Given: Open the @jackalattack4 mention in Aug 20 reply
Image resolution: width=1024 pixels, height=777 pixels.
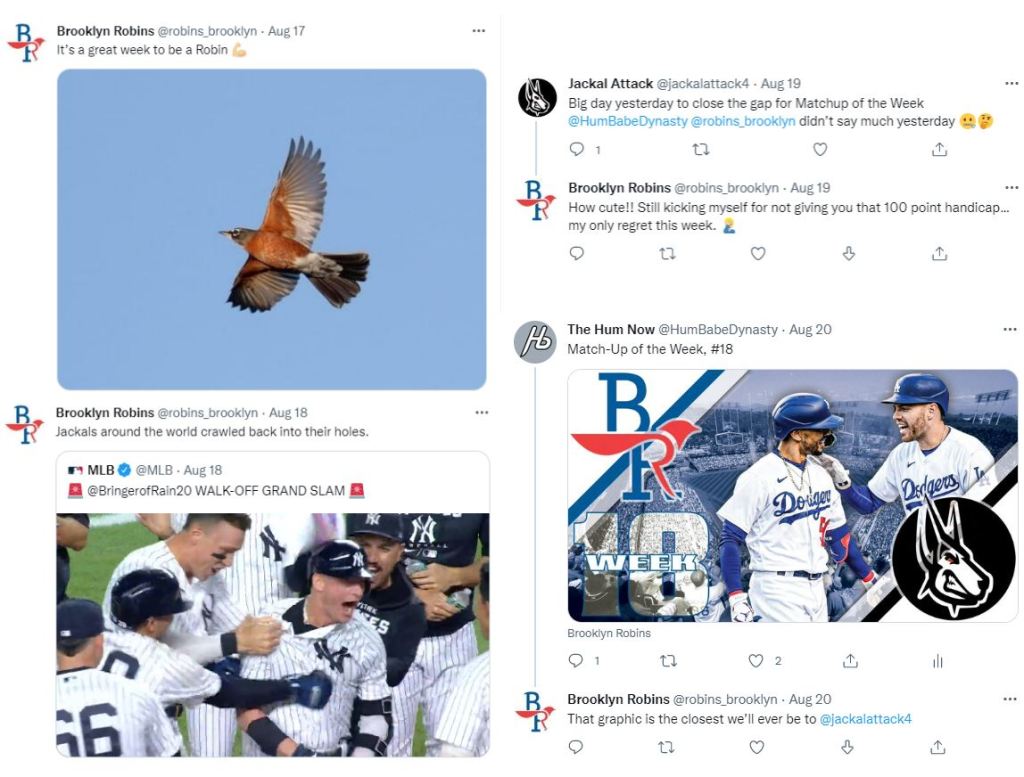Looking at the screenshot, I should pos(865,719).
